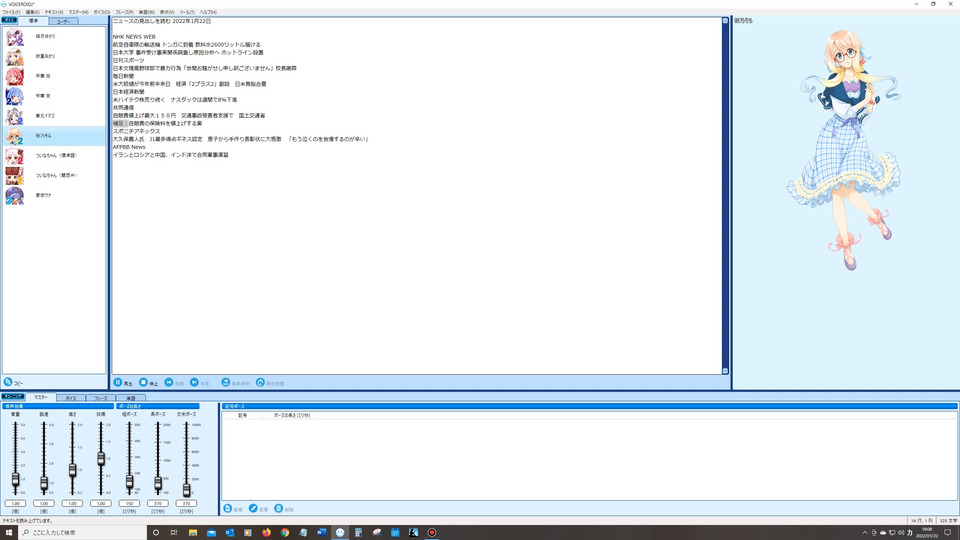Select the 結月ゆかり voice avatar
This screenshot has height=540, width=960.
click(14, 37)
